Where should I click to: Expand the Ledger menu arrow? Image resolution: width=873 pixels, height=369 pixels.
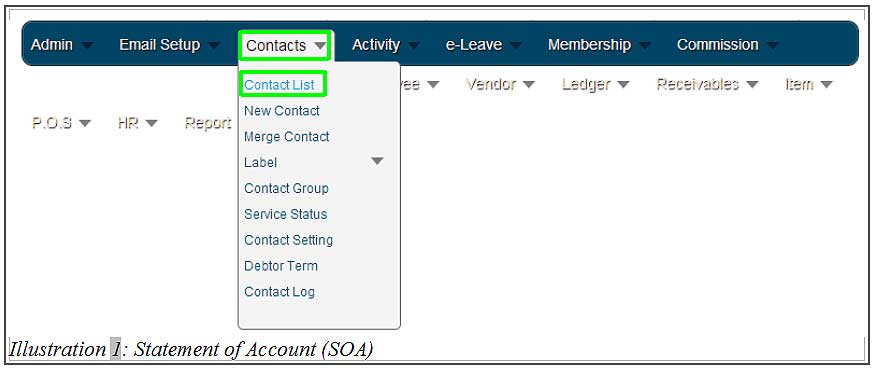pos(623,85)
